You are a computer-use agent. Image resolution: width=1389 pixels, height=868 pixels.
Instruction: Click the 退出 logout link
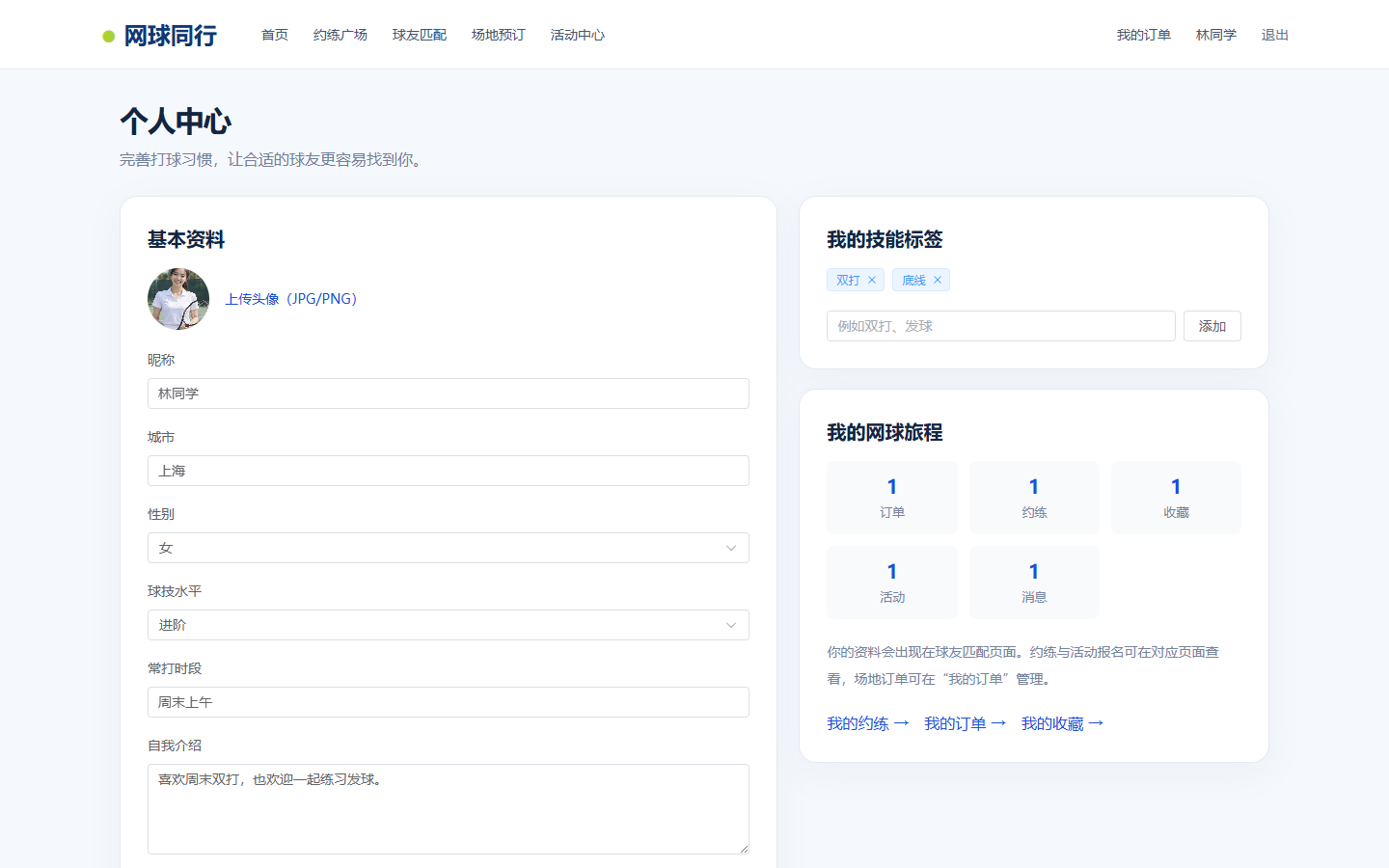1275,35
